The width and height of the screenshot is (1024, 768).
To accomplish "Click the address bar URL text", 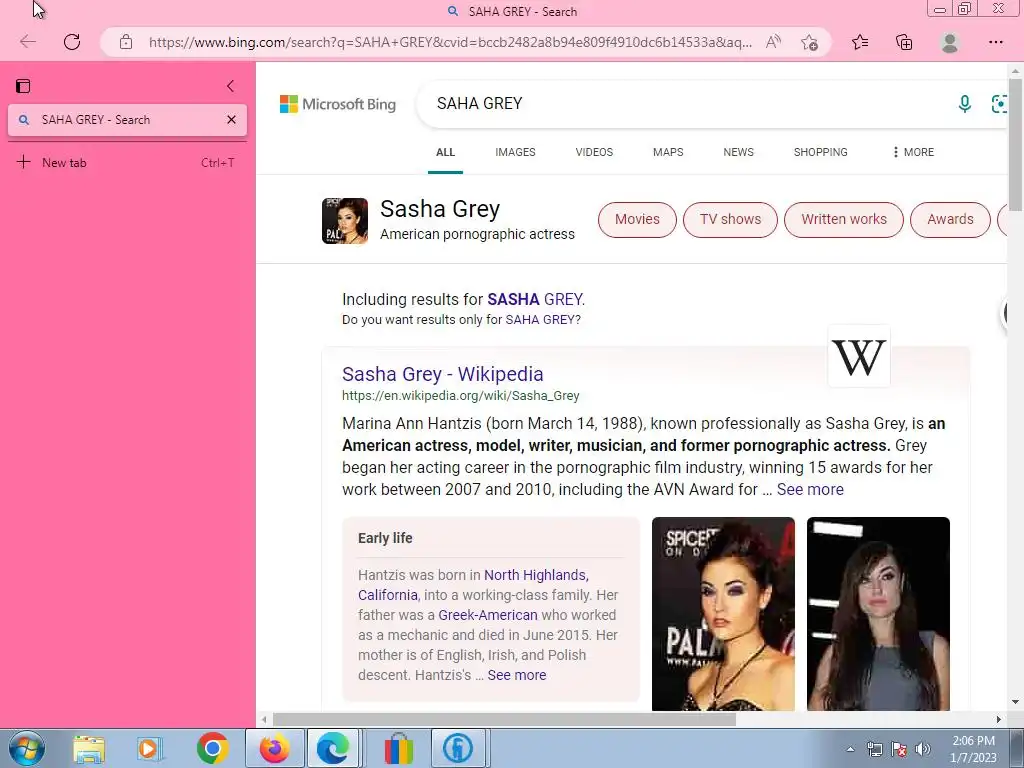I will click(450, 42).
